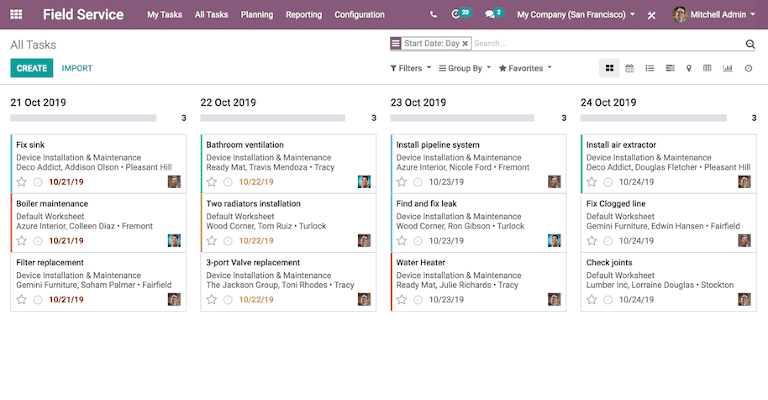768x400 pixels.
Task: Star the Check joints task
Action: click(x=592, y=300)
